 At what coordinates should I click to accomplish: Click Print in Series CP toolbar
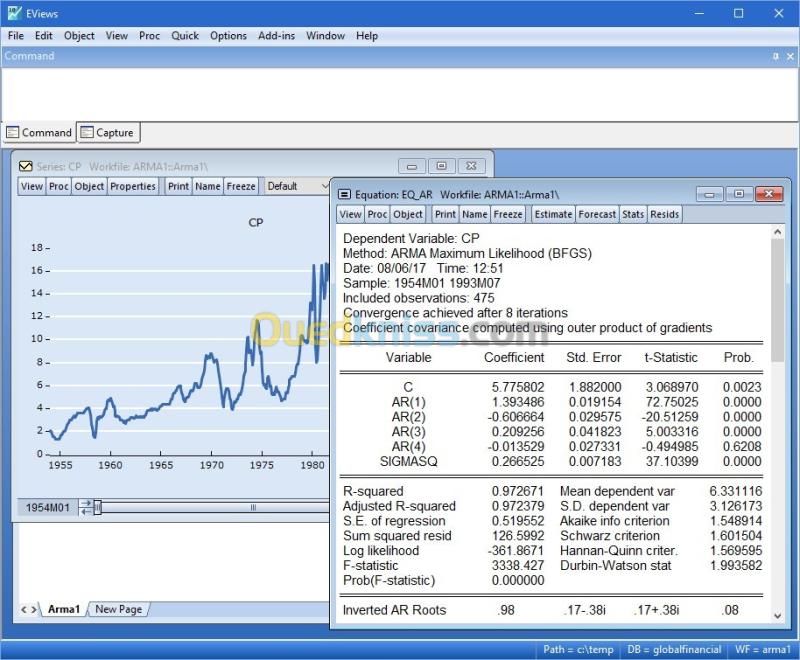179,186
